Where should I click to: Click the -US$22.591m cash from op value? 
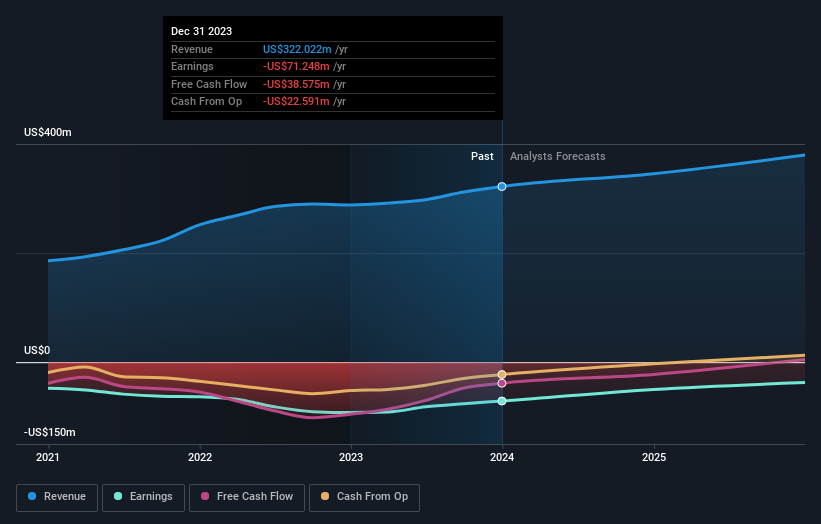296,102
